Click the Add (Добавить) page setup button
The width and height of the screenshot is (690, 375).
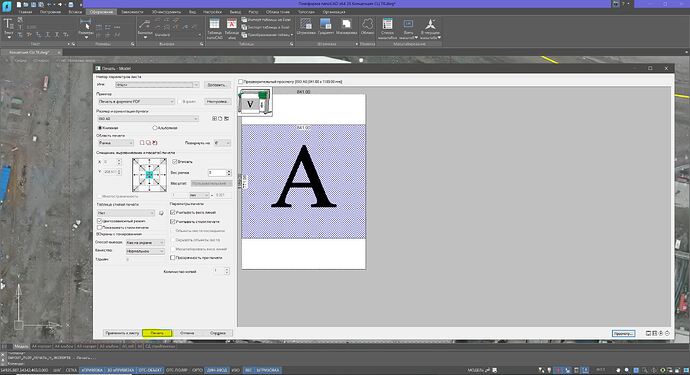tap(217, 85)
